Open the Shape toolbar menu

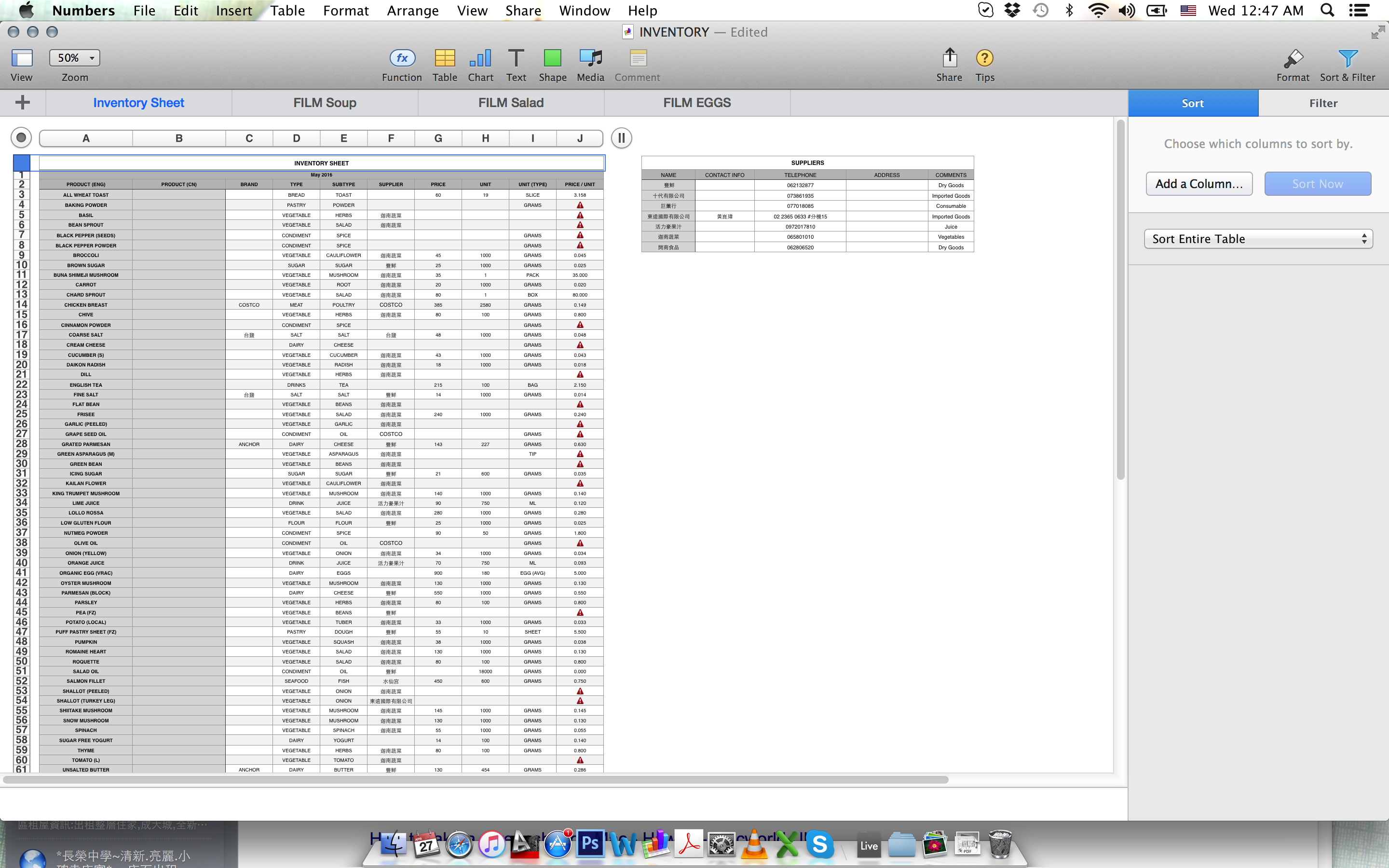click(552, 58)
